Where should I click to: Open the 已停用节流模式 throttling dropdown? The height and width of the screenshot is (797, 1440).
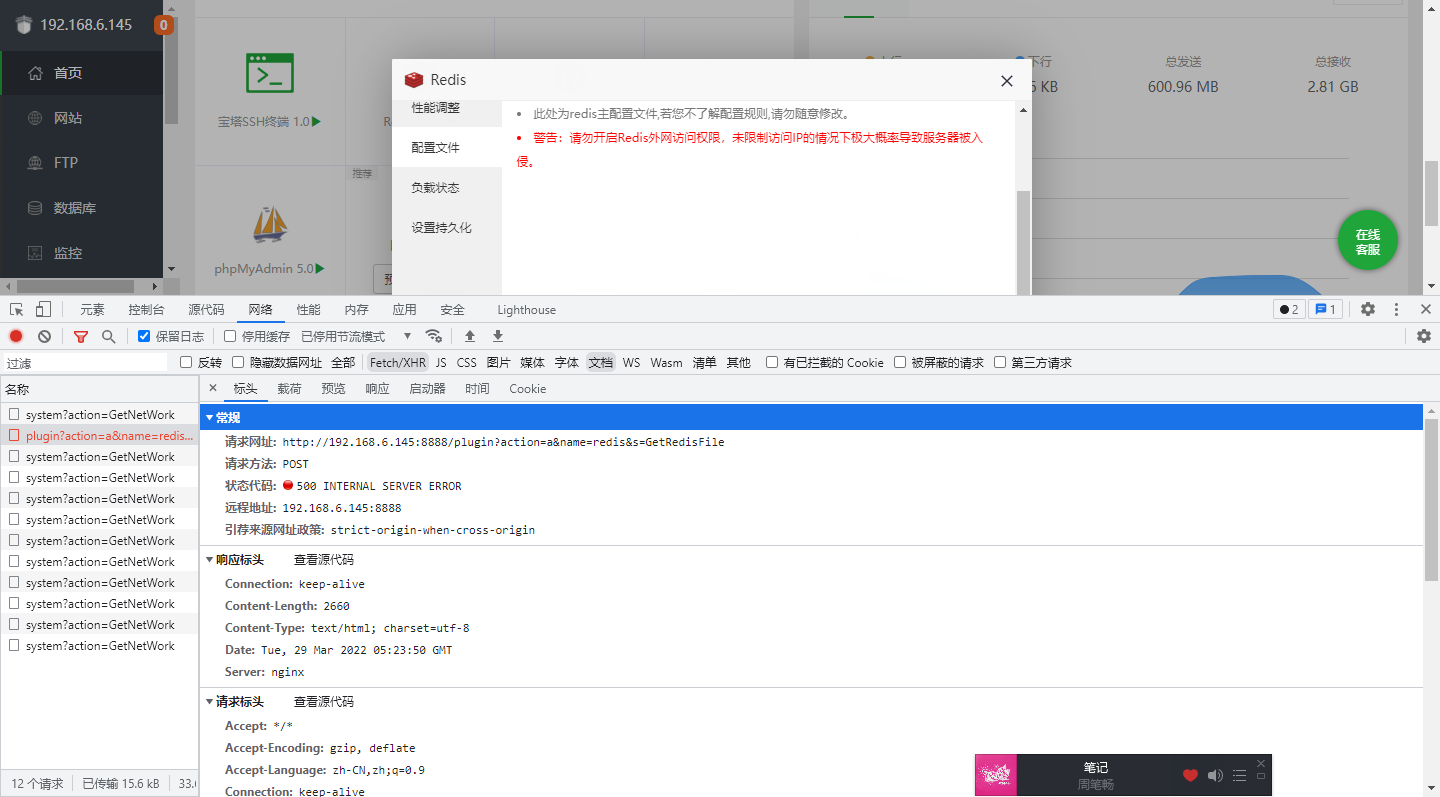pos(357,337)
